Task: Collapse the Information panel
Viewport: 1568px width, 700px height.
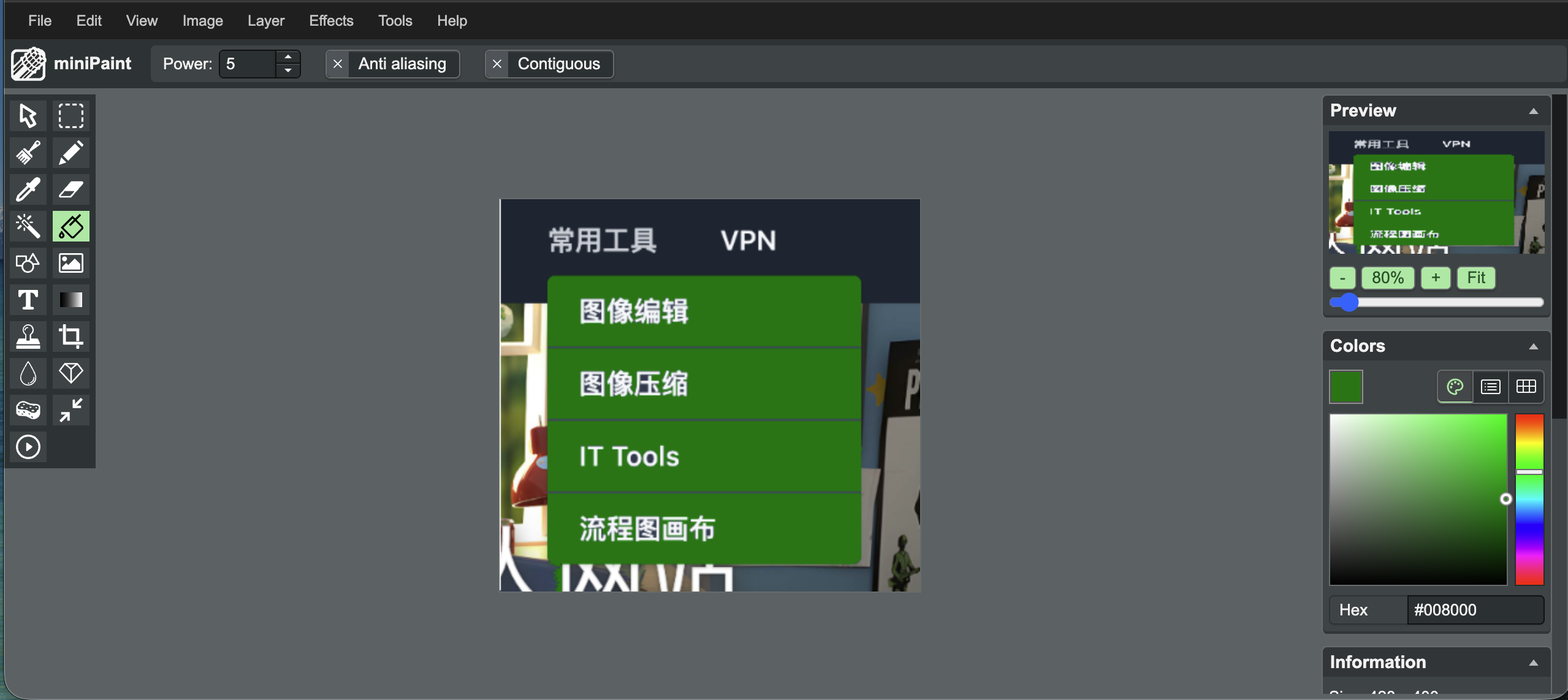Action: pyautogui.click(x=1533, y=663)
